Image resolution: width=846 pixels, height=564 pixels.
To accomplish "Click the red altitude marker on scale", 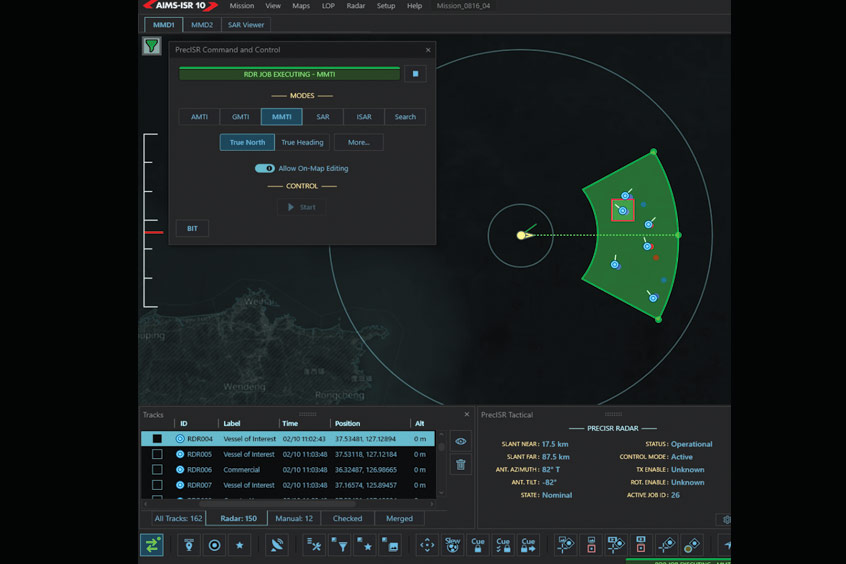I will (153, 232).
